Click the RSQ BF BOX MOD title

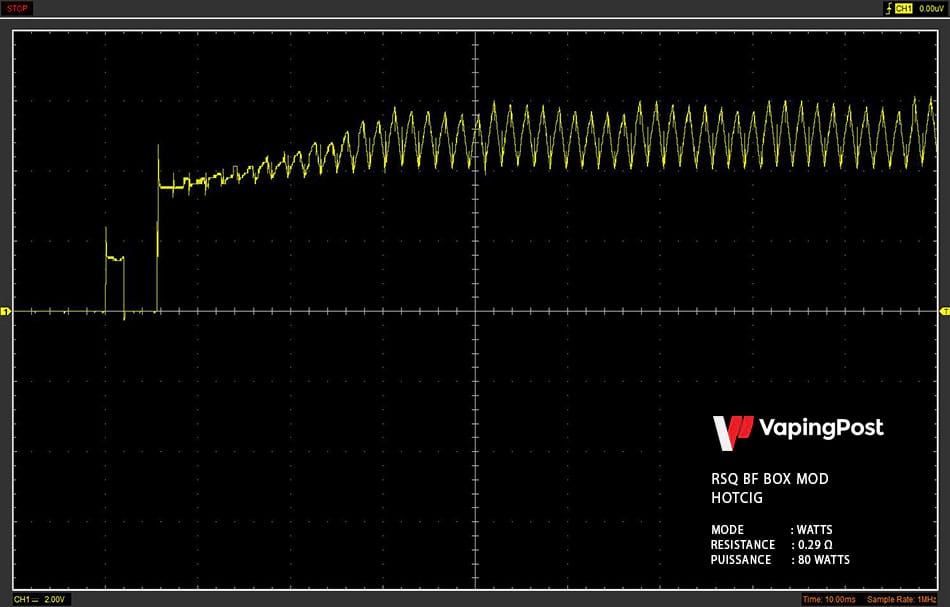click(769, 479)
